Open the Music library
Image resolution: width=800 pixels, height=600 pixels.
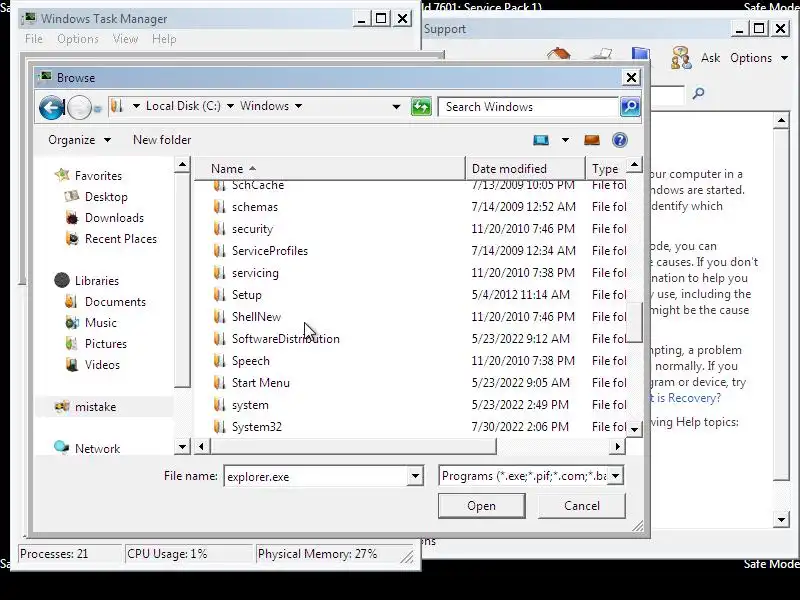101,322
